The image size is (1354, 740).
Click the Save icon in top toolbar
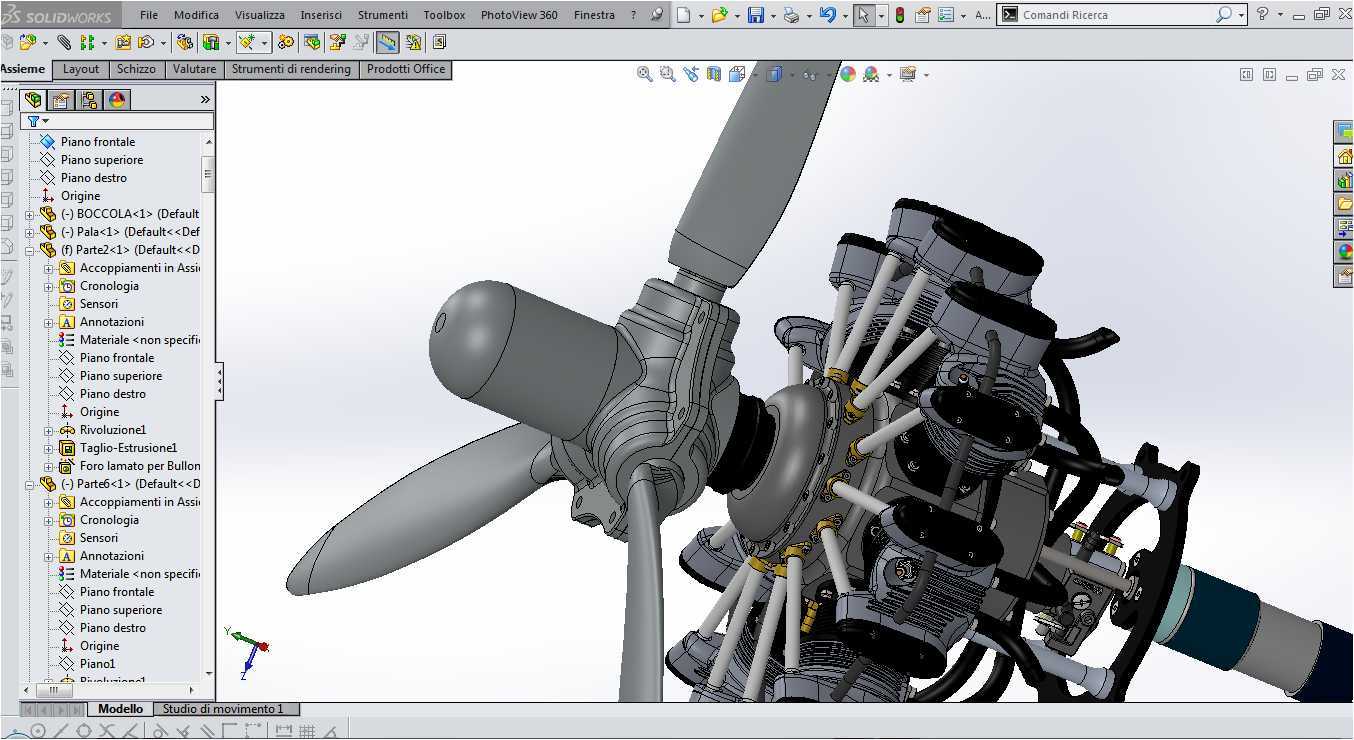coord(756,15)
